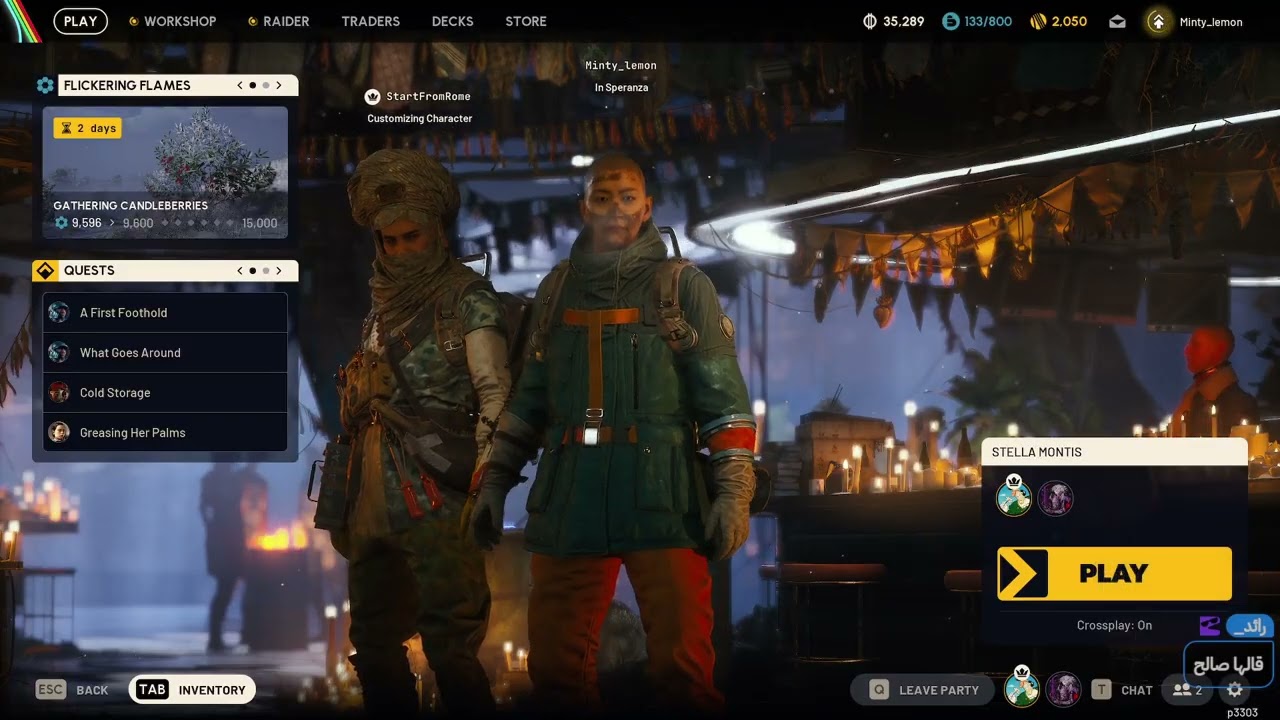Click the yellow PLAY button
This screenshot has width=1280, height=720.
1114,573
